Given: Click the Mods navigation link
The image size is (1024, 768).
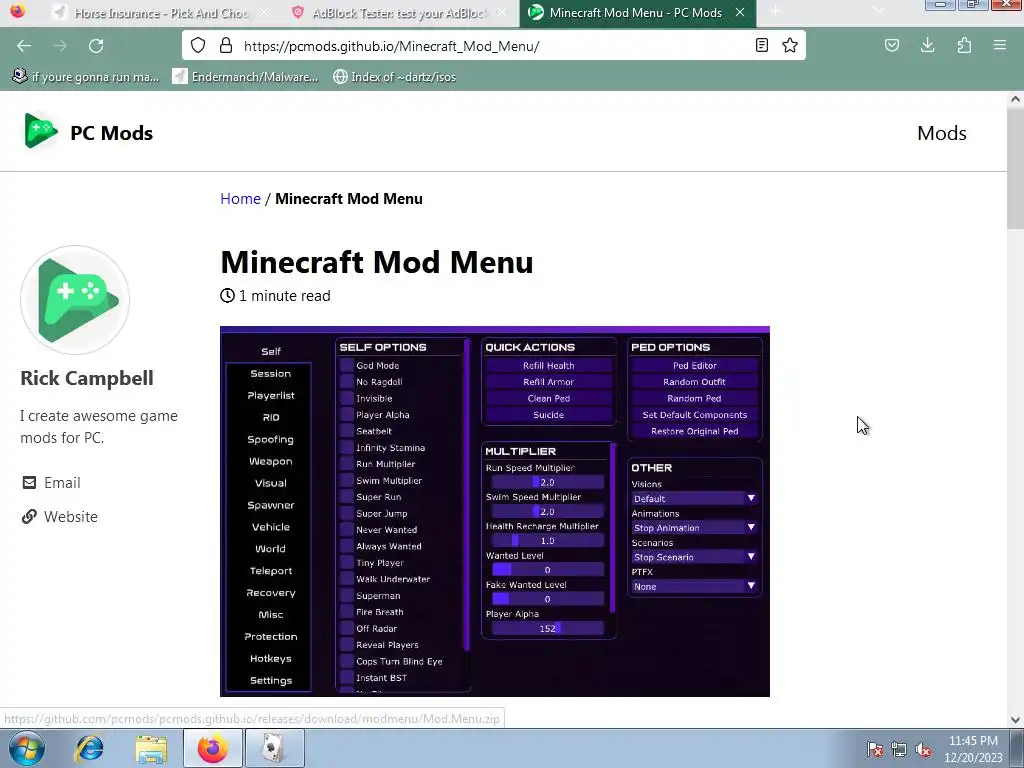Looking at the screenshot, I should (x=942, y=133).
